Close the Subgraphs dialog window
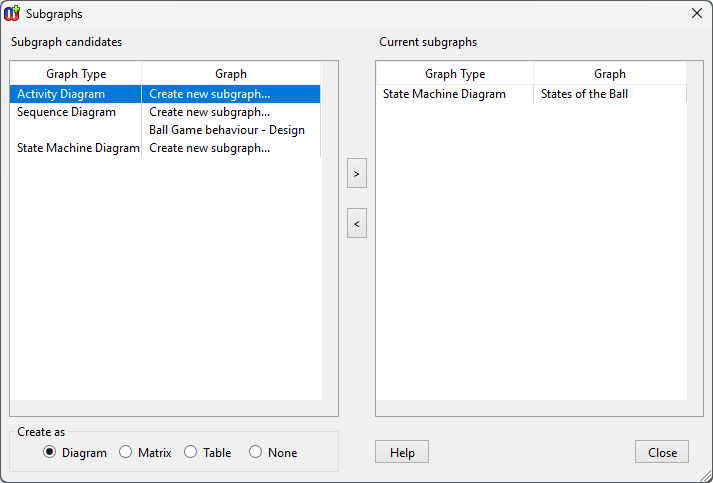This screenshot has height=483, width=713. (x=697, y=14)
